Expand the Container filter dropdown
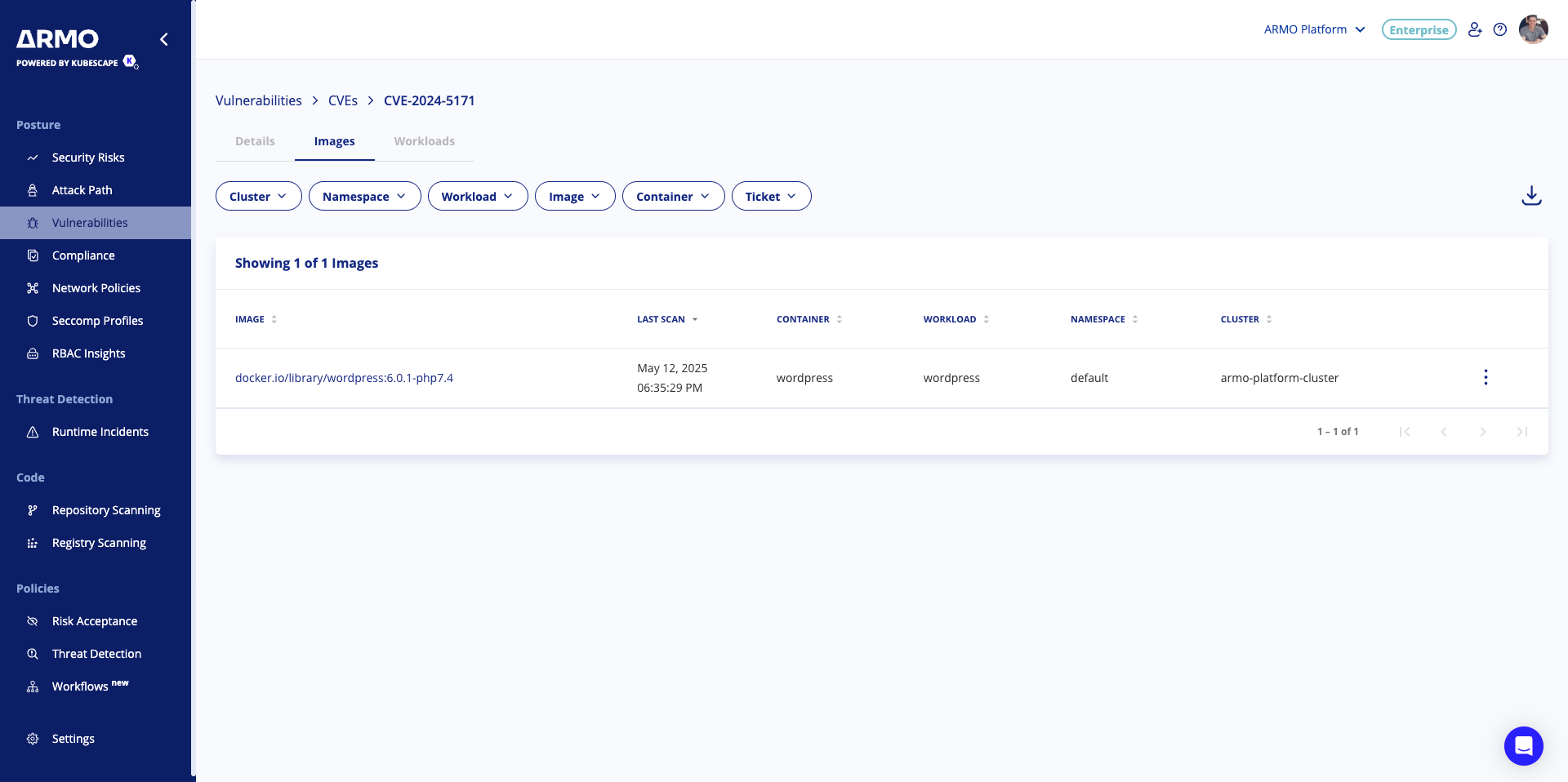The image size is (1568, 782). click(673, 196)
